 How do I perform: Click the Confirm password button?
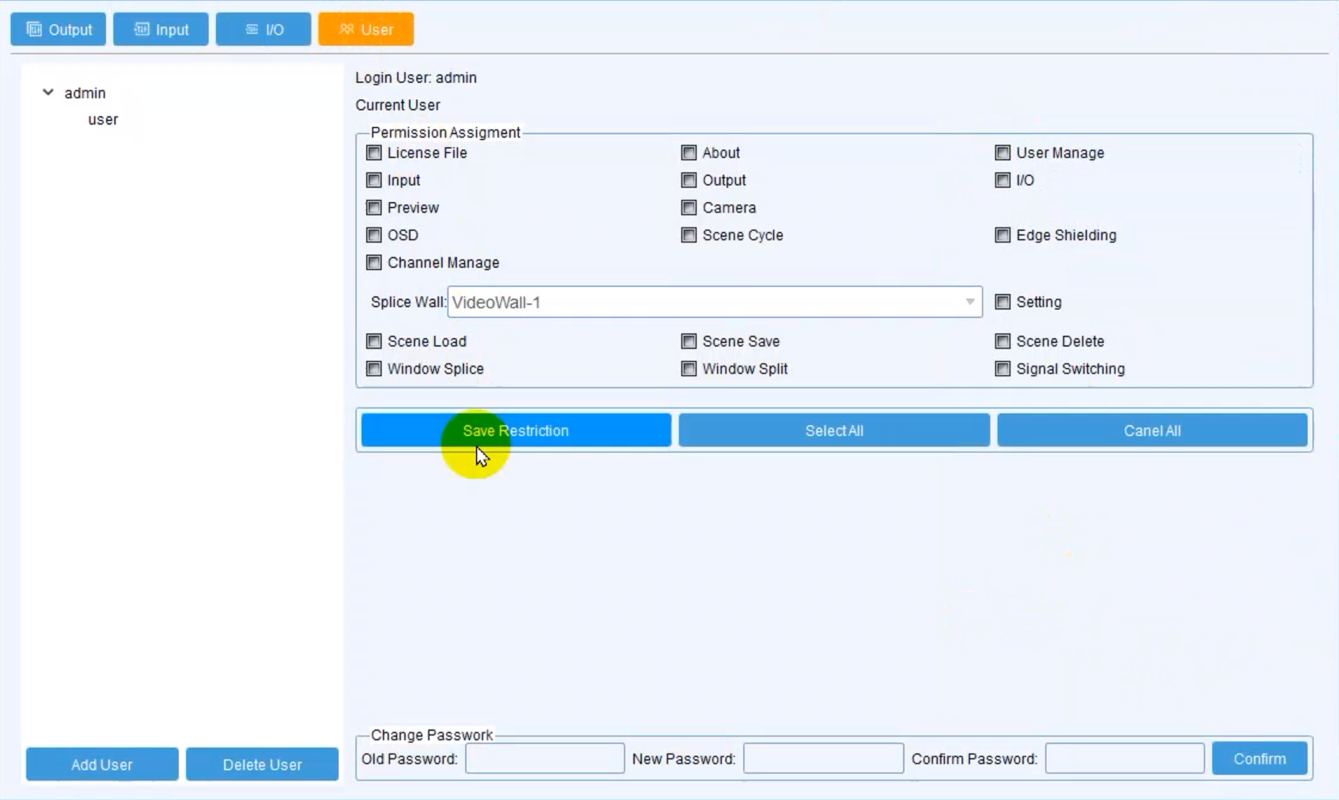pos(1260,758)
